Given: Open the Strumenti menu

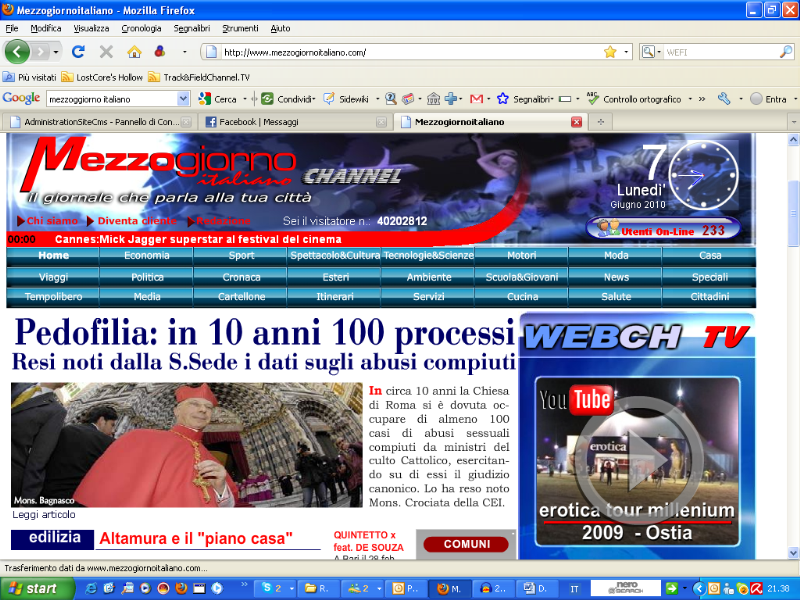Looking at the screenshot, I should 240,29.
